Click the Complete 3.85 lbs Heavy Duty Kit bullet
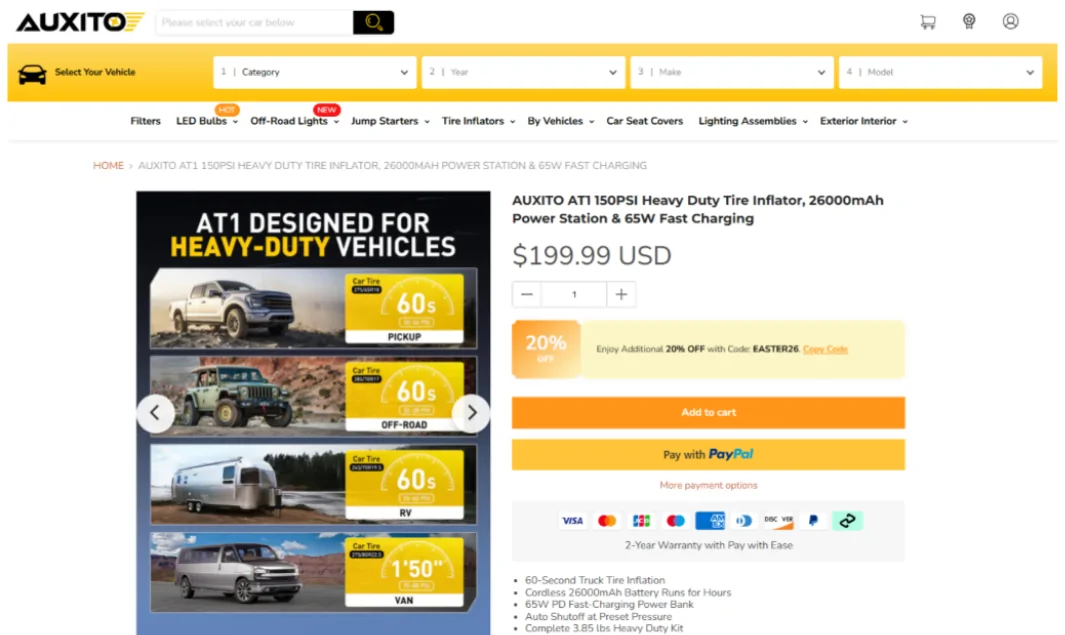Viewport: 1065px width, 635px height. [x=604, y=628]
